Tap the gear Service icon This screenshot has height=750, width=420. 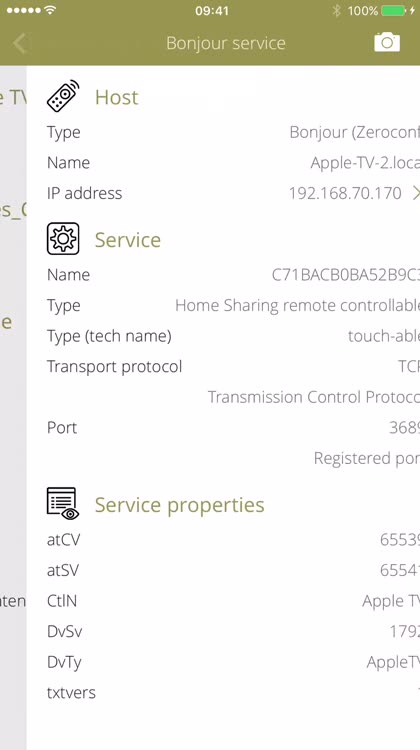pyautogui.click(x=63, y=238)
